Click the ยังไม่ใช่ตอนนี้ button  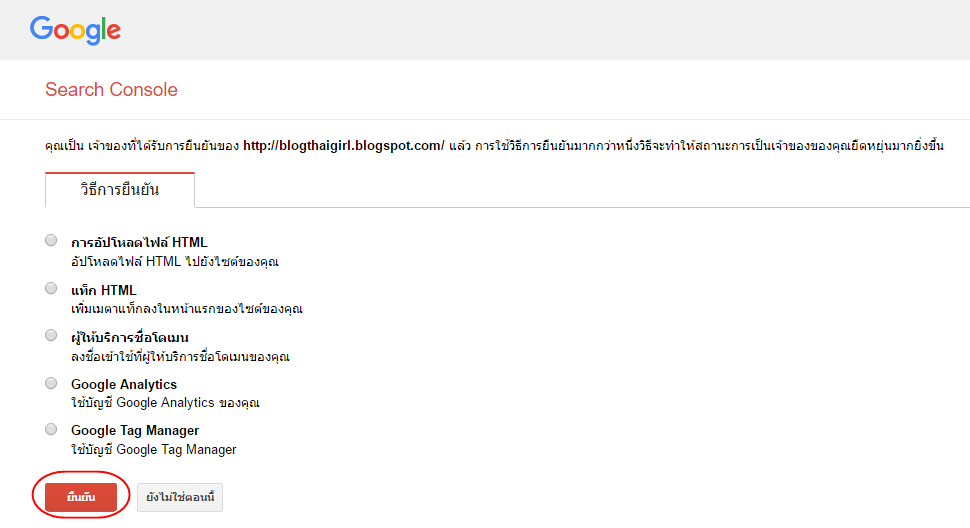[x=180, y=497]
